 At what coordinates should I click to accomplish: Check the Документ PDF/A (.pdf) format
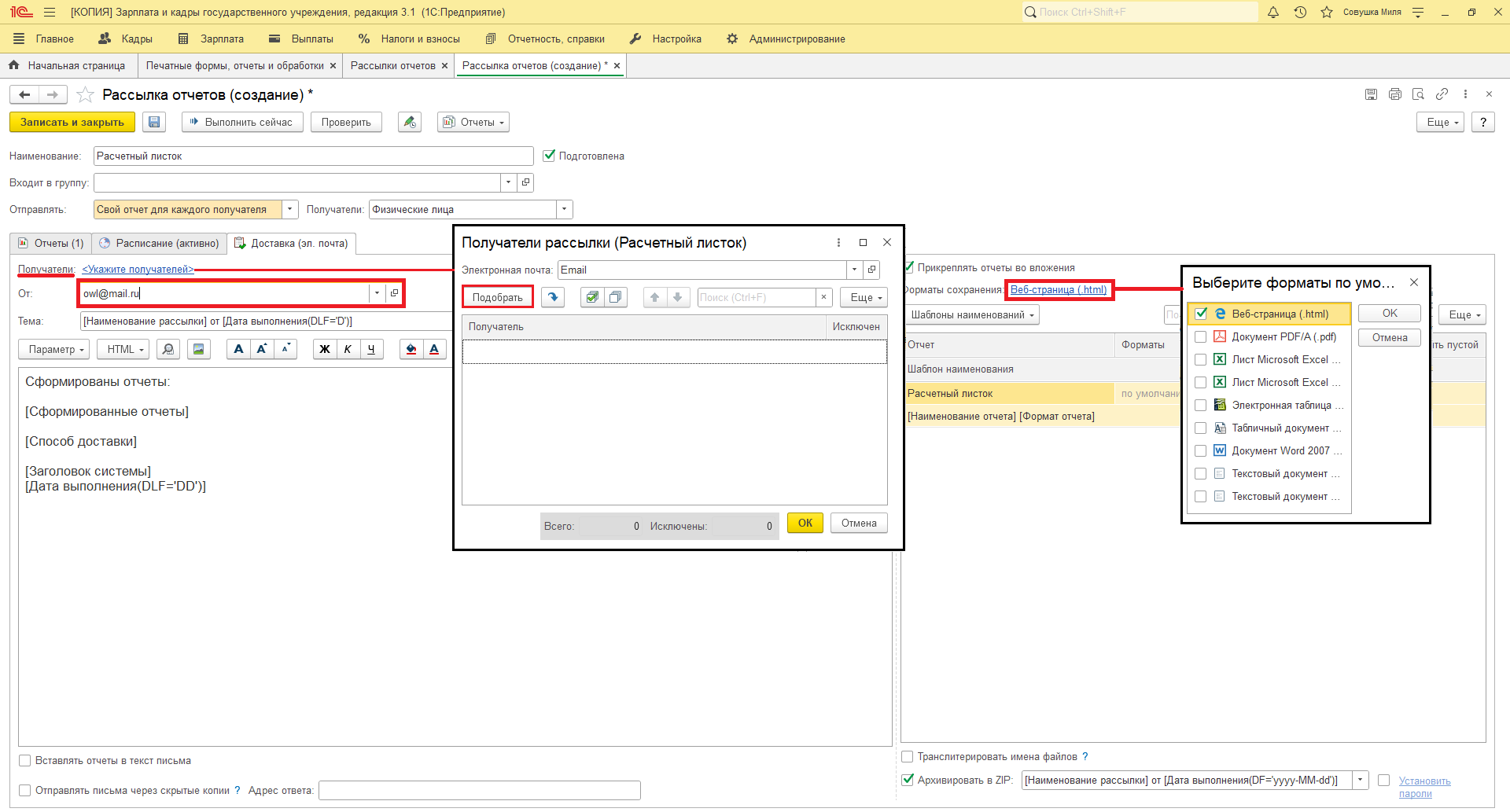(1200, 336)
